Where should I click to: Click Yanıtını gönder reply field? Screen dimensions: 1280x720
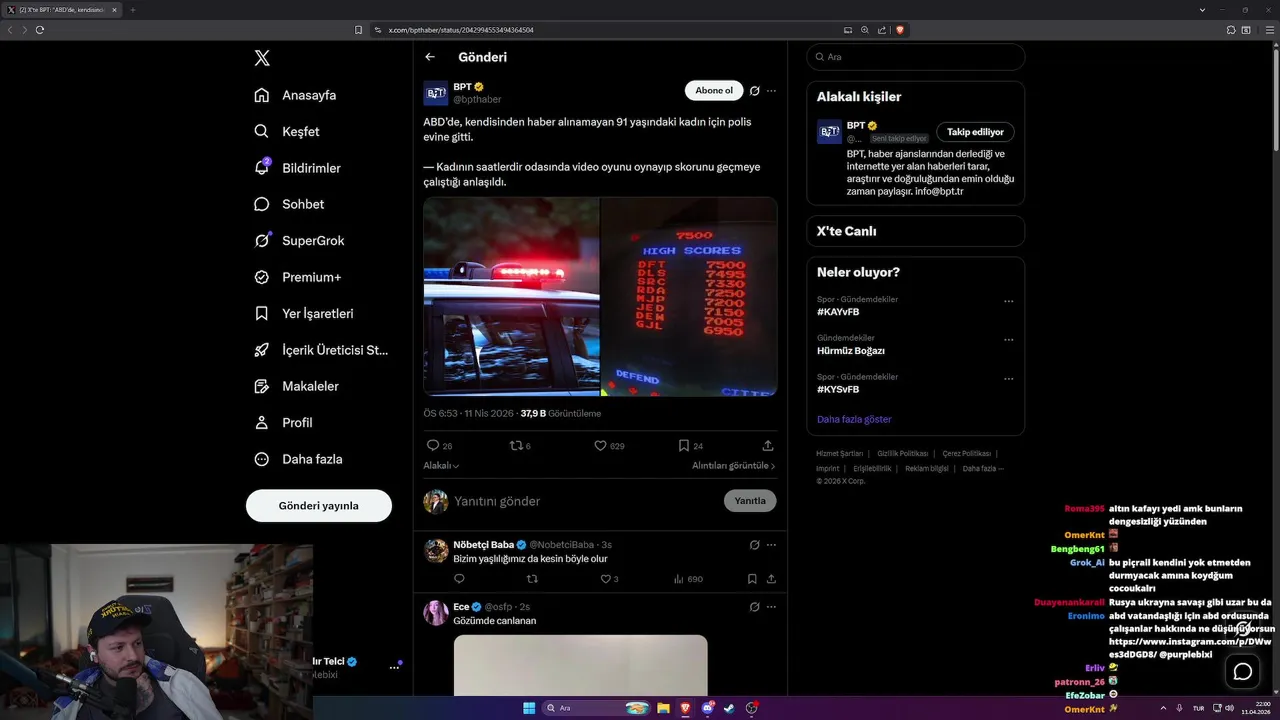(585, 501)
